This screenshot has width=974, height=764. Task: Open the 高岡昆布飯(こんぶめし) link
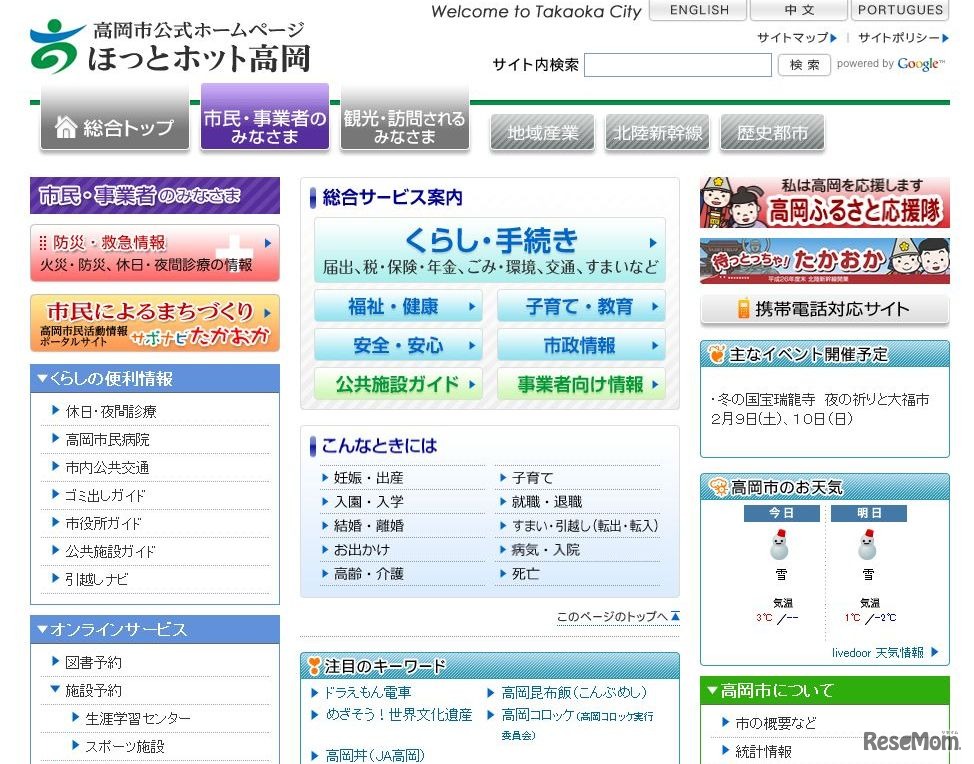[574, 692]
